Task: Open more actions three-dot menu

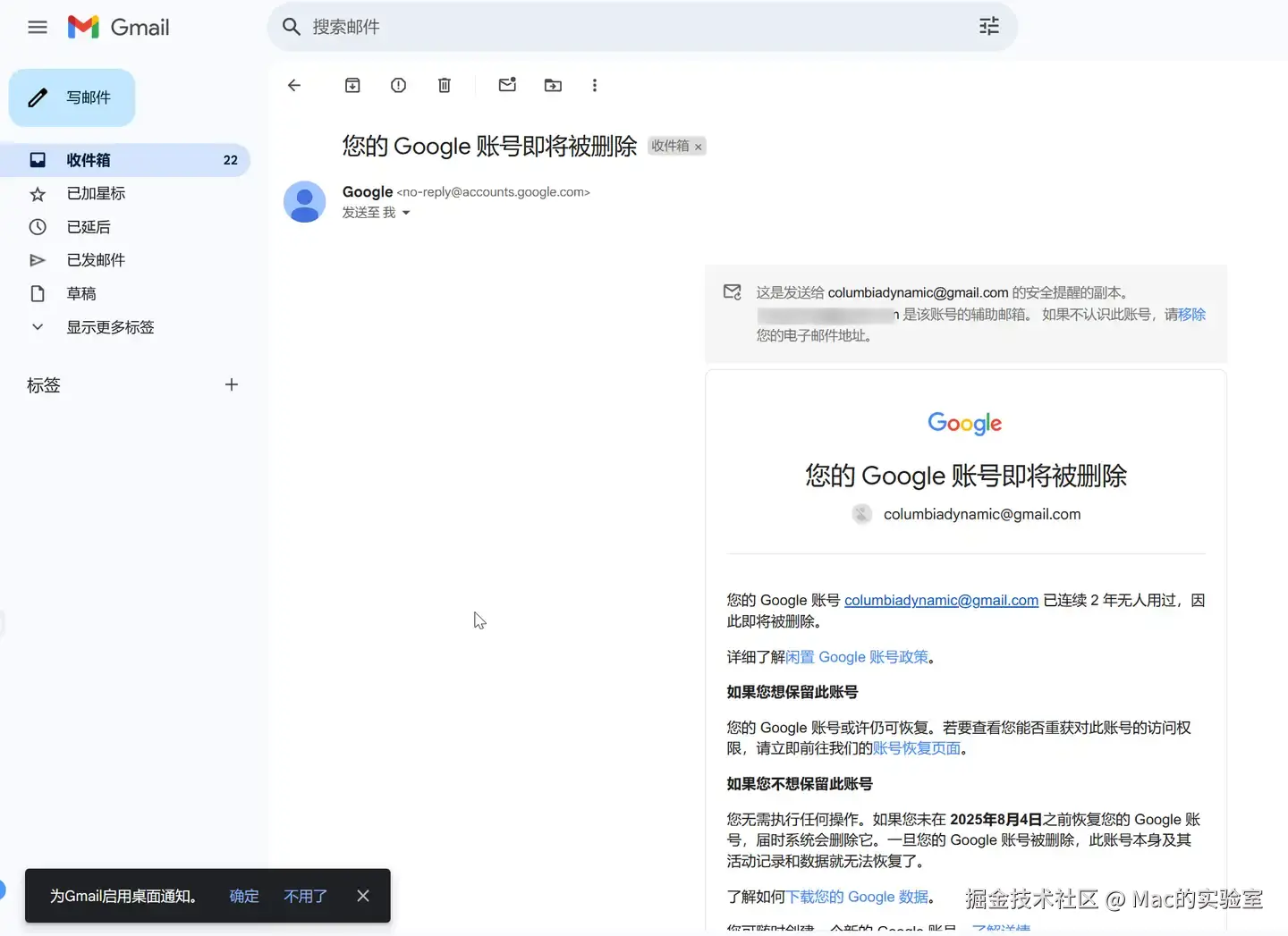Action: [x=595, y=85]
